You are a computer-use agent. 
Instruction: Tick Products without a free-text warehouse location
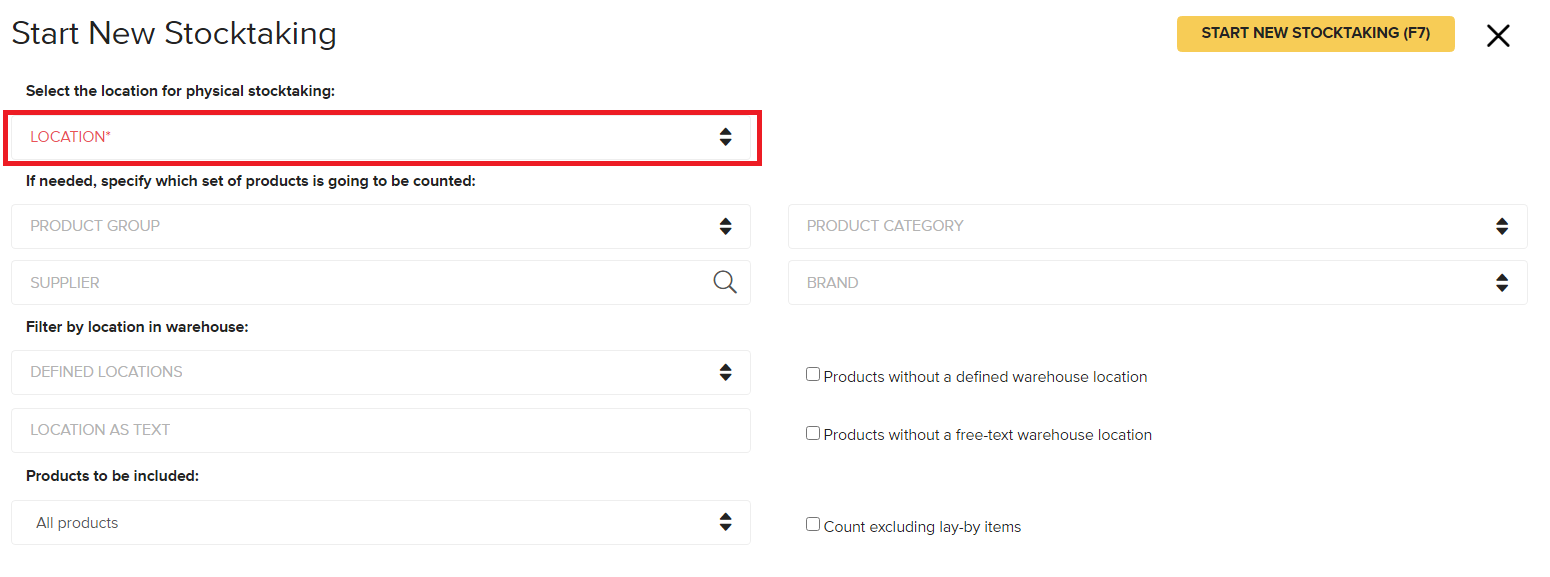click(813, 433)
